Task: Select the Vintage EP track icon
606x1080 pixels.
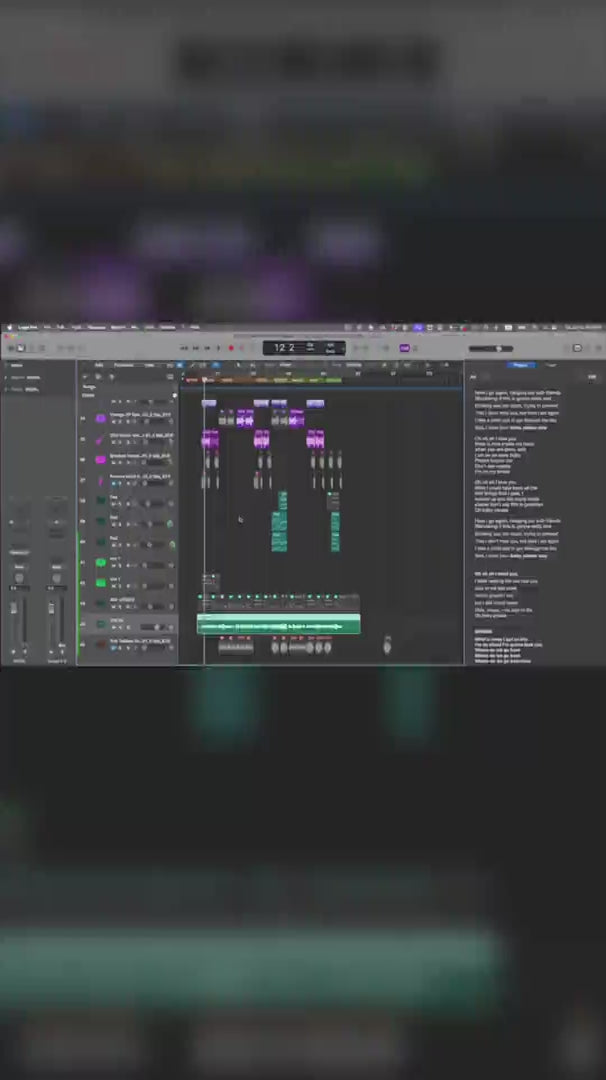Action: point(100,418)
